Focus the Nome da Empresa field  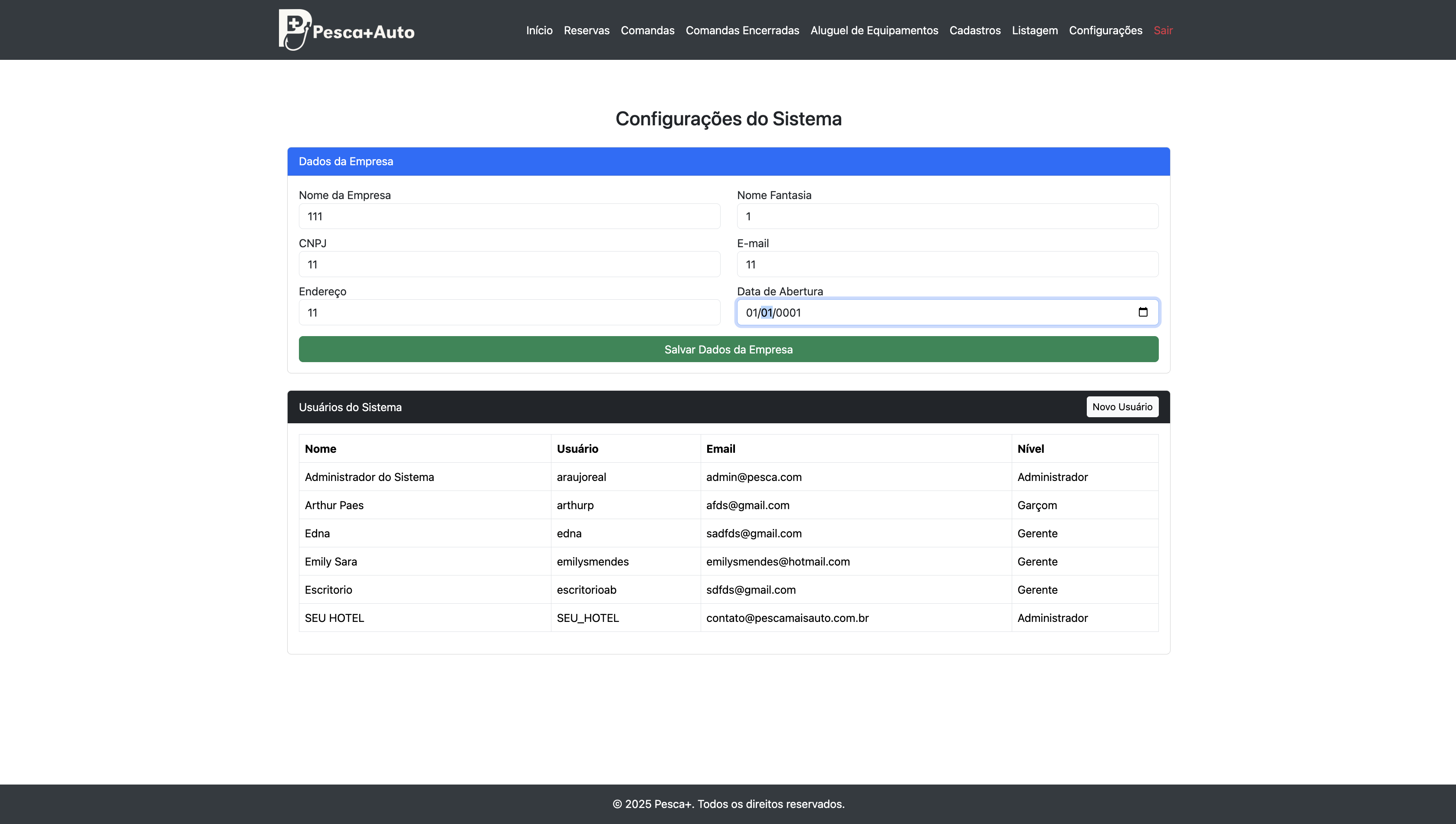click(509, 216)
